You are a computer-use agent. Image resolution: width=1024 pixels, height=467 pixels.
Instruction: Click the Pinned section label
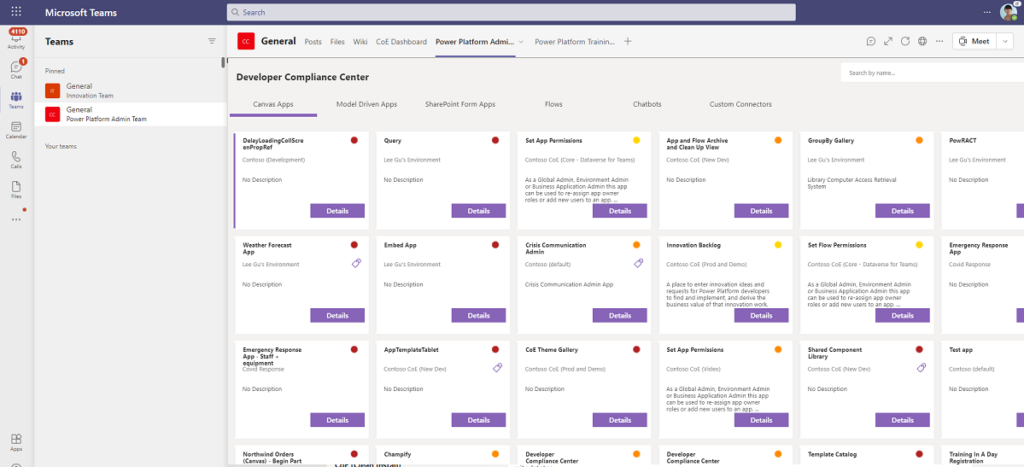[x=55, y=71]
